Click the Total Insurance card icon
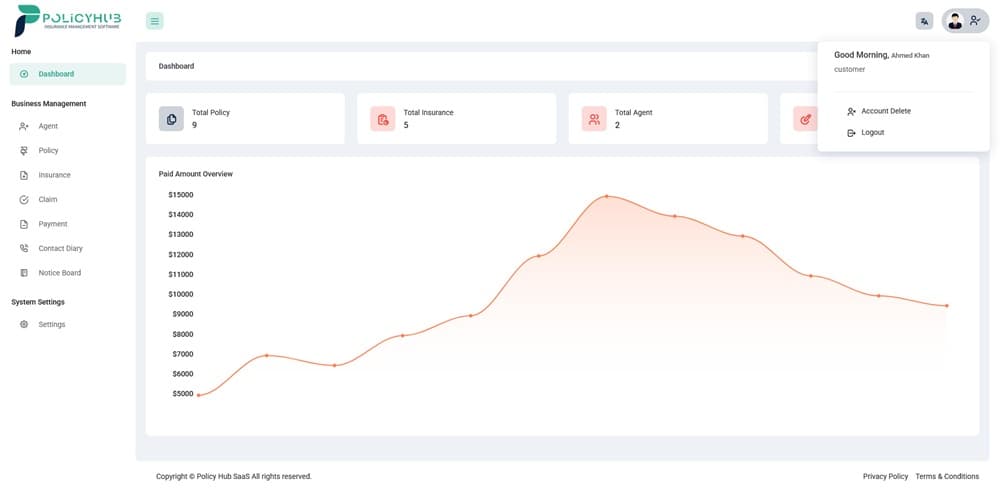Image resolution: width=1000 pixels, height=493 pixels. tap(383, 119)
